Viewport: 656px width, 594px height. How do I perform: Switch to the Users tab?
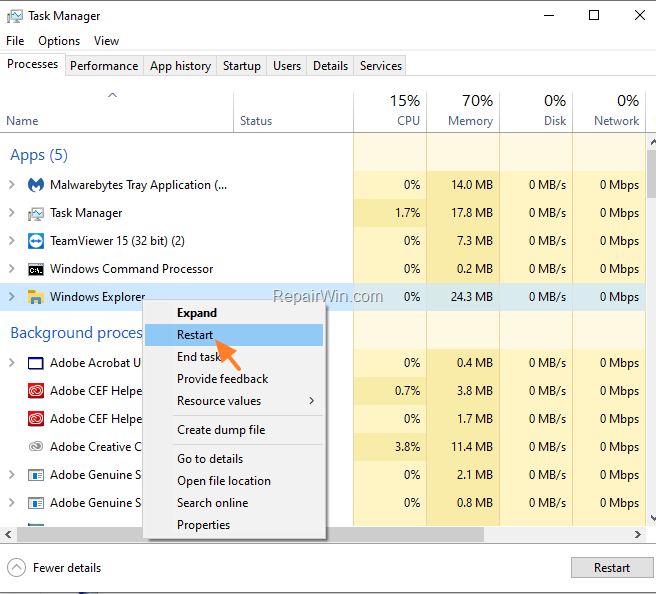pos(287,66)
